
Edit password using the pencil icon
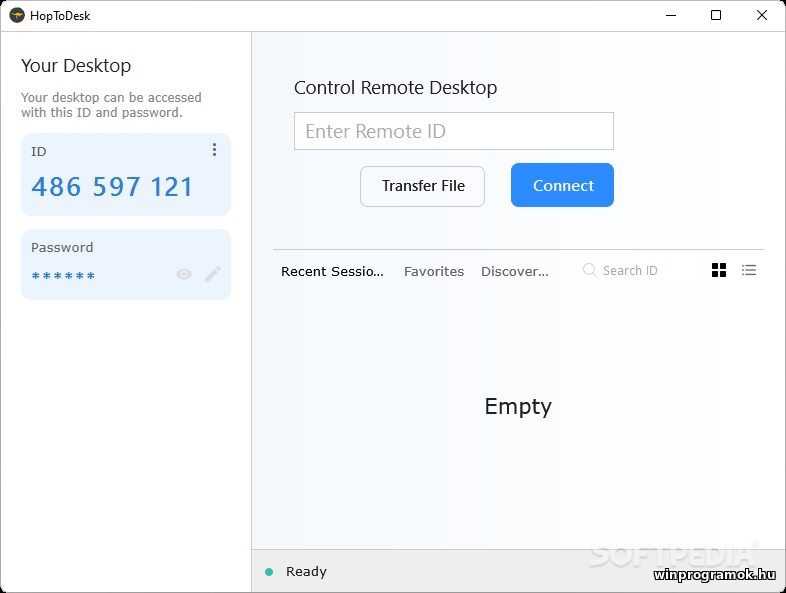coord(213,274)
